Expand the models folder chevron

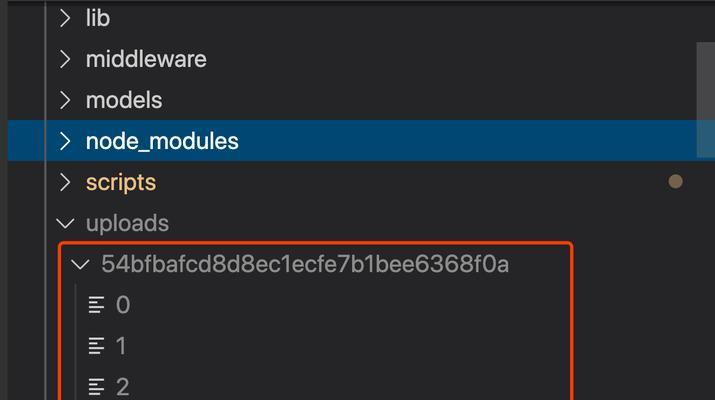click(65, 100)
